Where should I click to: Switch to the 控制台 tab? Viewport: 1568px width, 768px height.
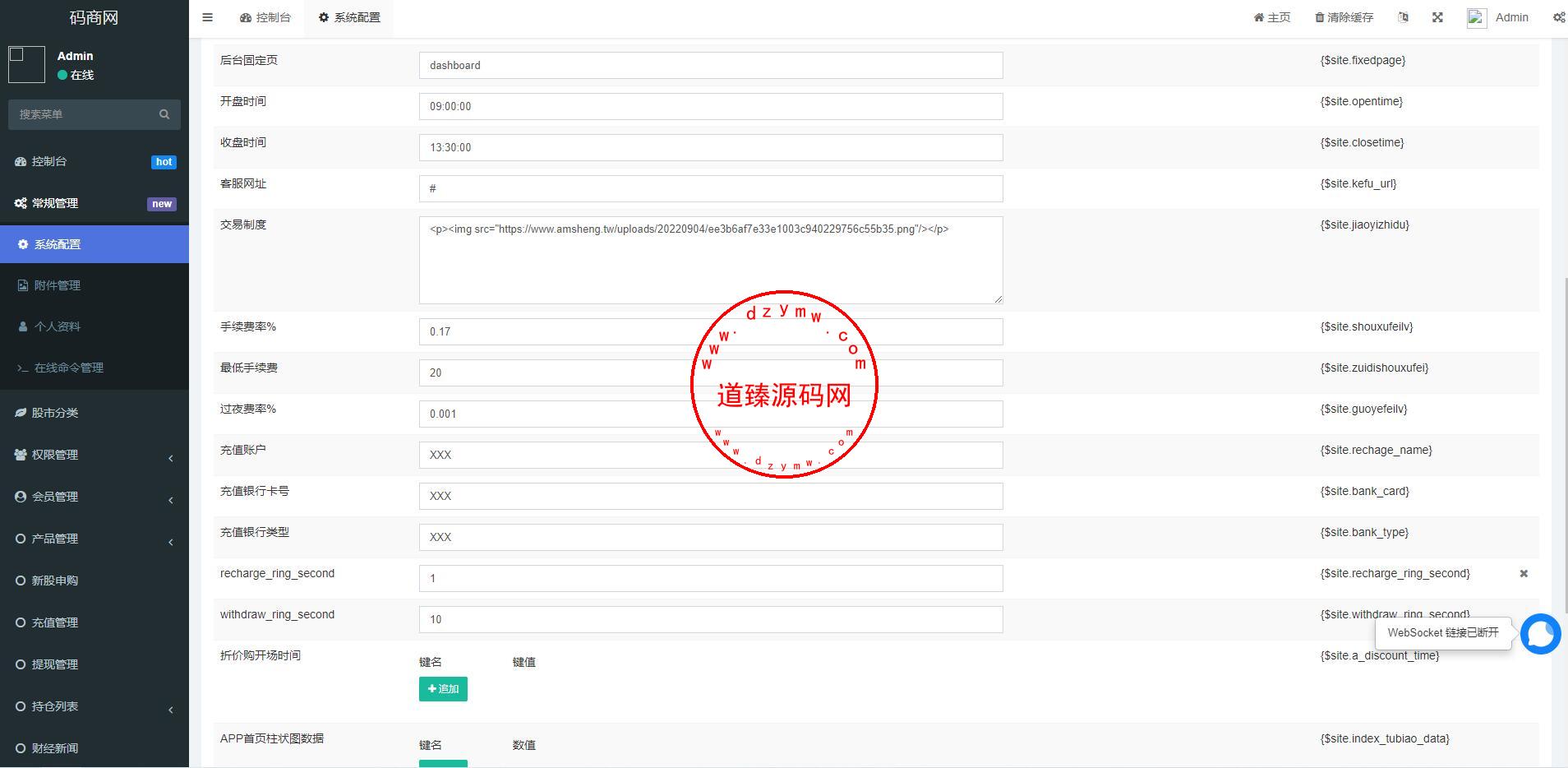[x=265, y=17]
